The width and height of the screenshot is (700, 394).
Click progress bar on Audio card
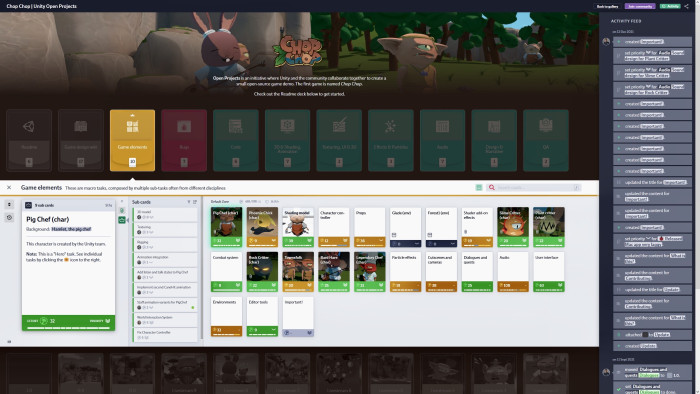click(x=512, y=290)
